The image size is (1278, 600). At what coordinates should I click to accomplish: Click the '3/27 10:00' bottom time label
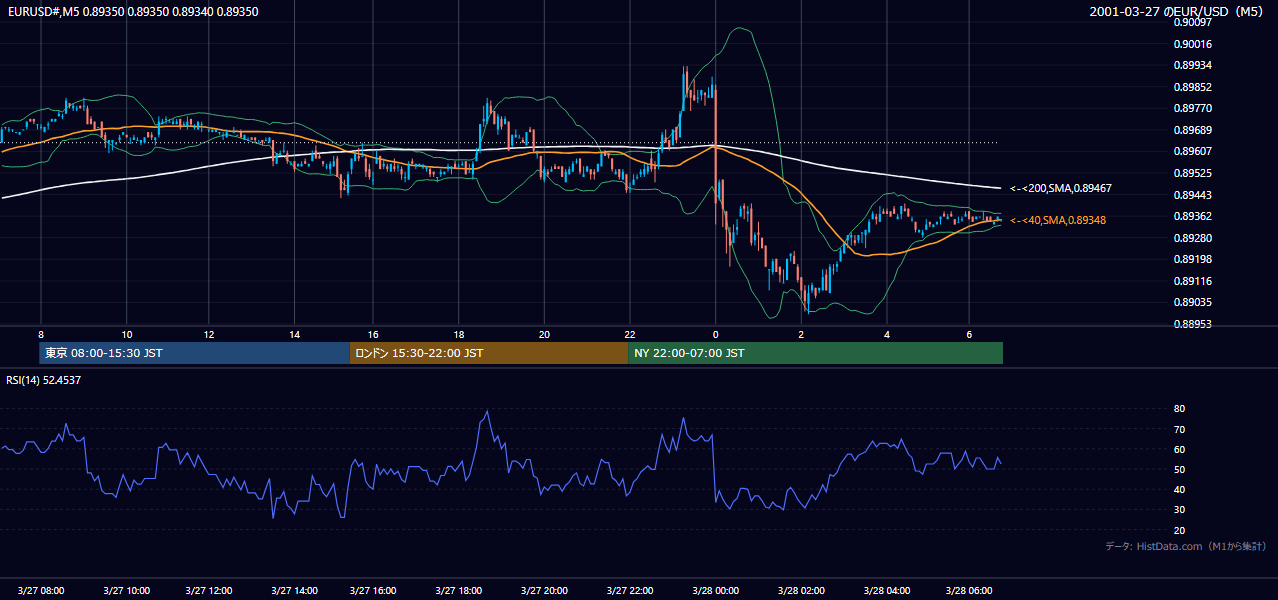pyautogui.click(x=126, y=591)
